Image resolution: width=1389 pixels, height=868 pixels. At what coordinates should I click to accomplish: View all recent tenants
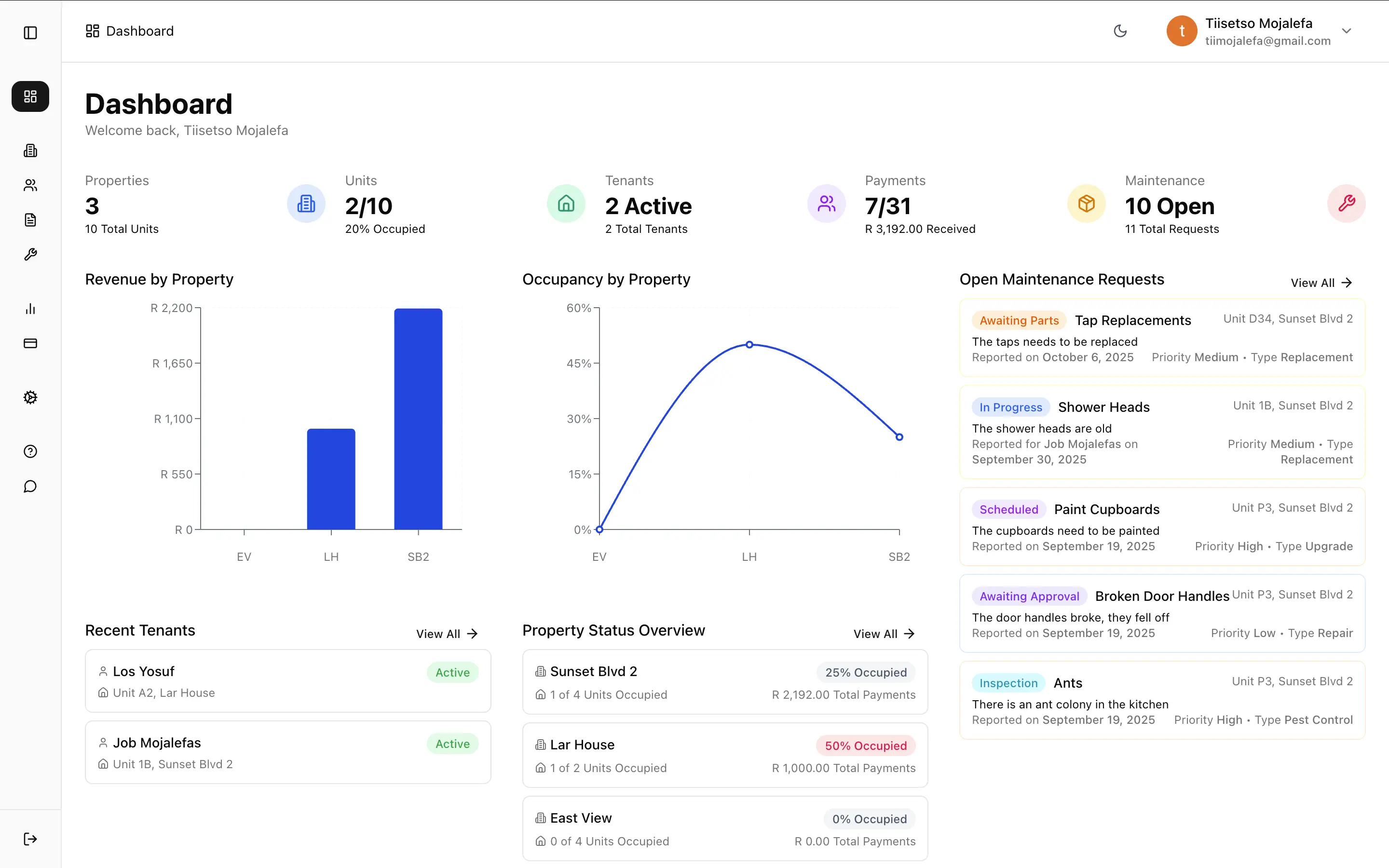[x=447, y=634]
